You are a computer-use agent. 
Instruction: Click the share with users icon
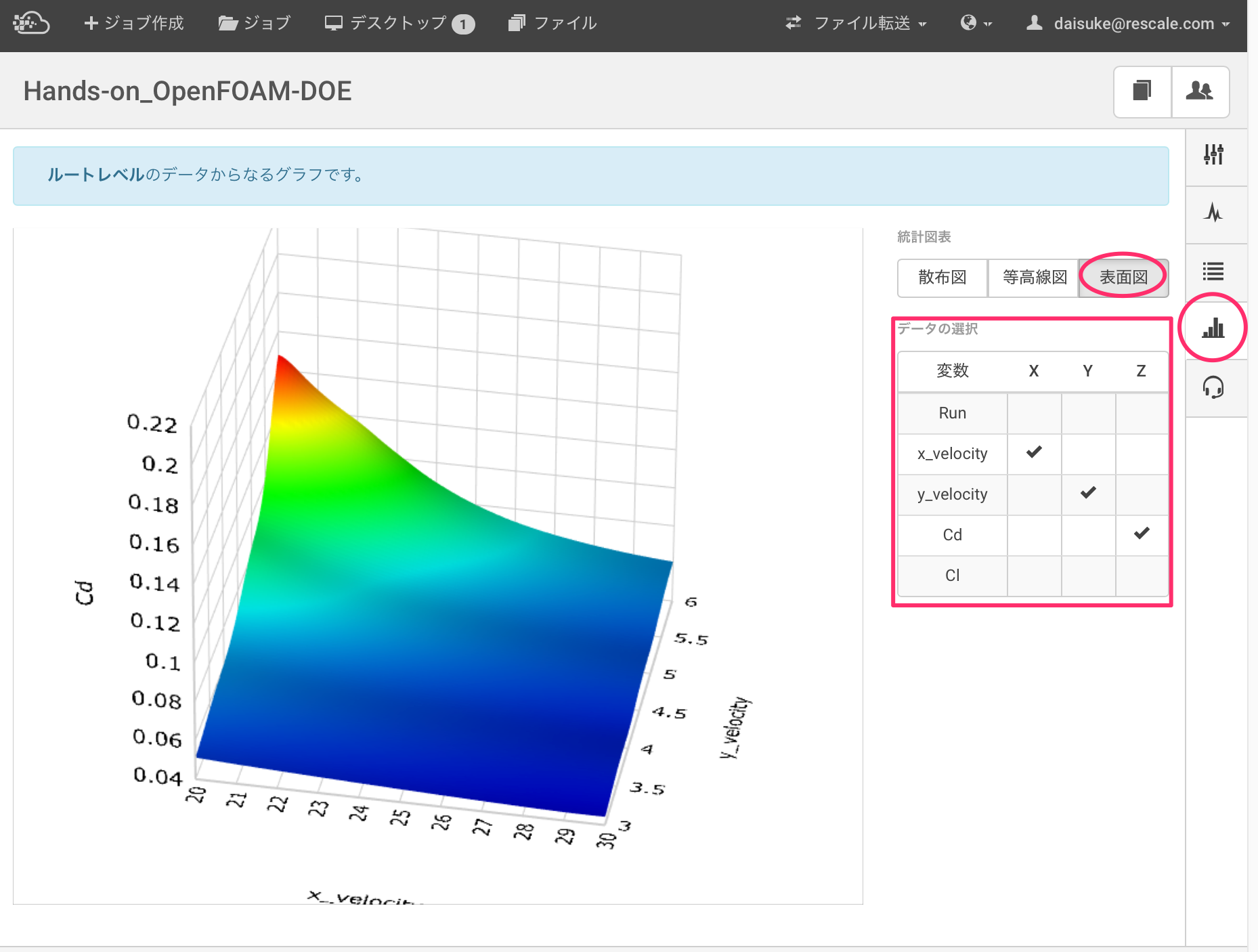[1200, 91]
